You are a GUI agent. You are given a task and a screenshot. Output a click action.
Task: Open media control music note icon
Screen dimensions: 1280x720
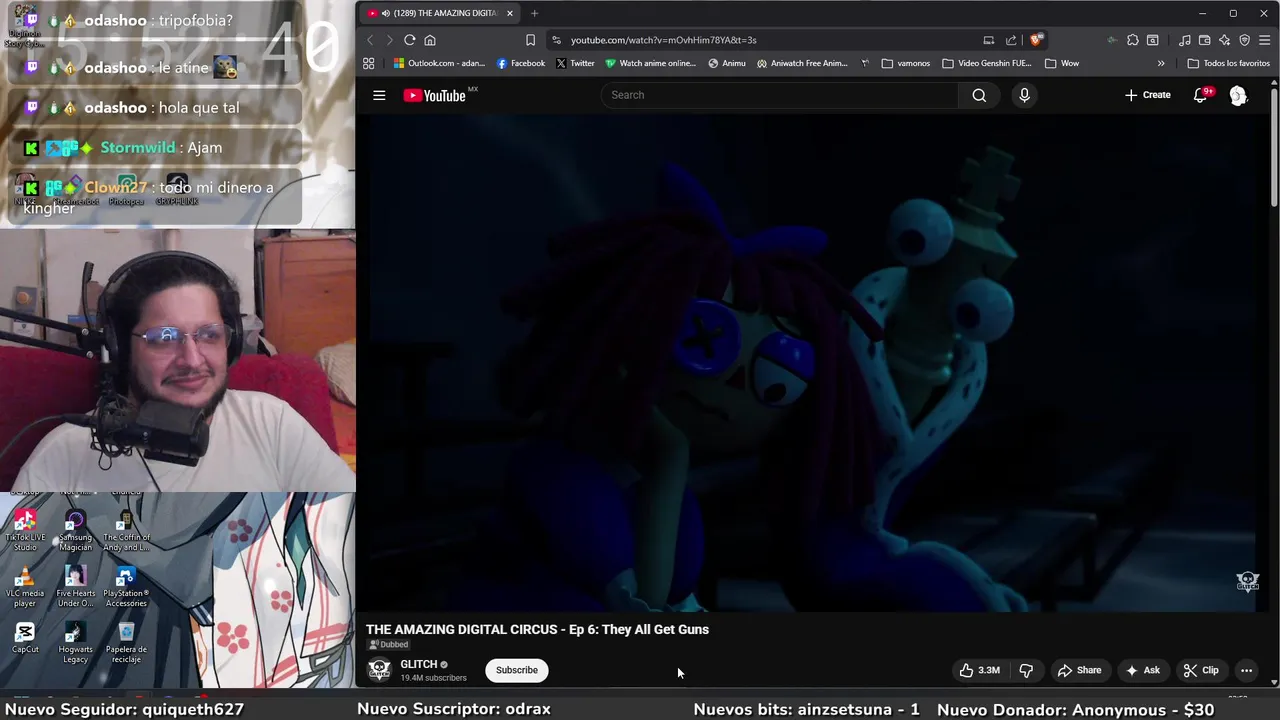pyautogui.click(x=1184, y=40)
